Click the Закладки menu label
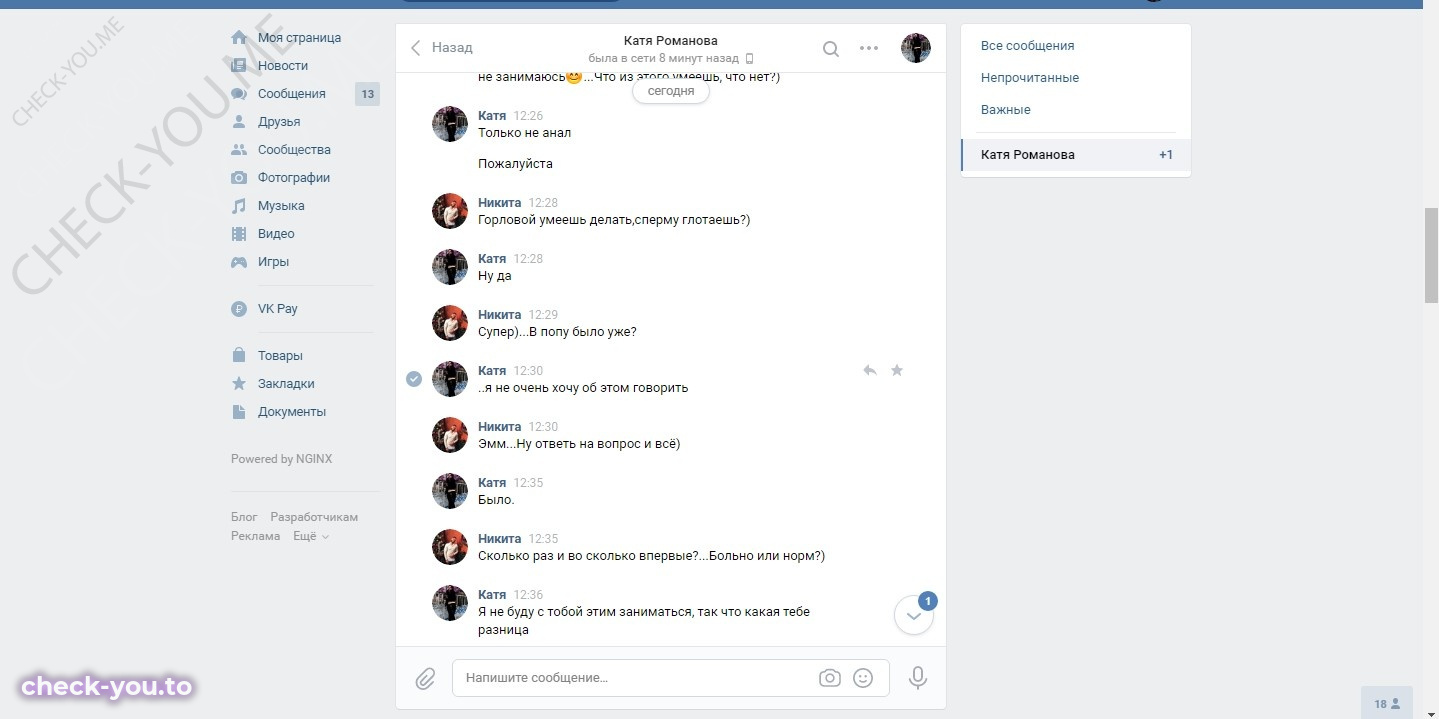 tap(286, 384)
